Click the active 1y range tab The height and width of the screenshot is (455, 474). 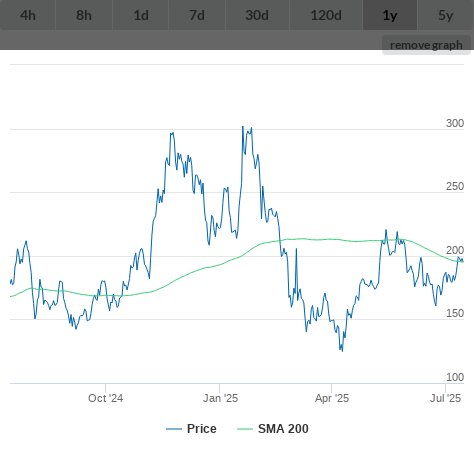390,15
